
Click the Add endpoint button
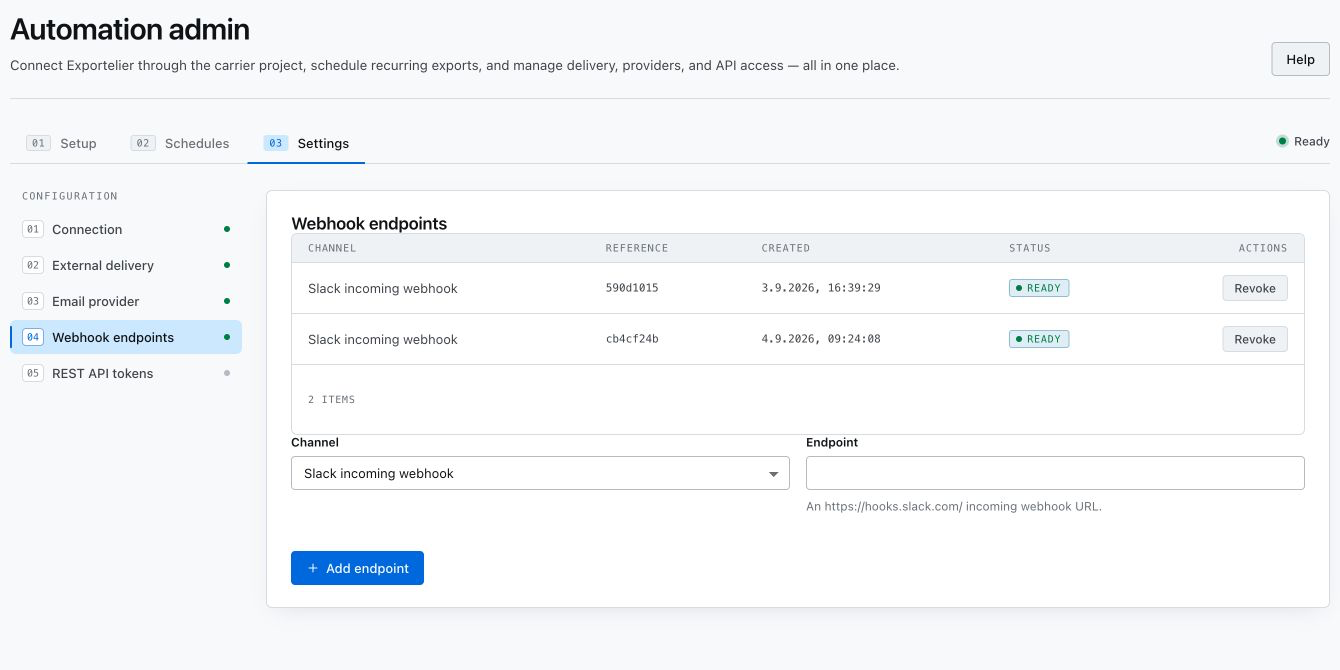(357, 568)
